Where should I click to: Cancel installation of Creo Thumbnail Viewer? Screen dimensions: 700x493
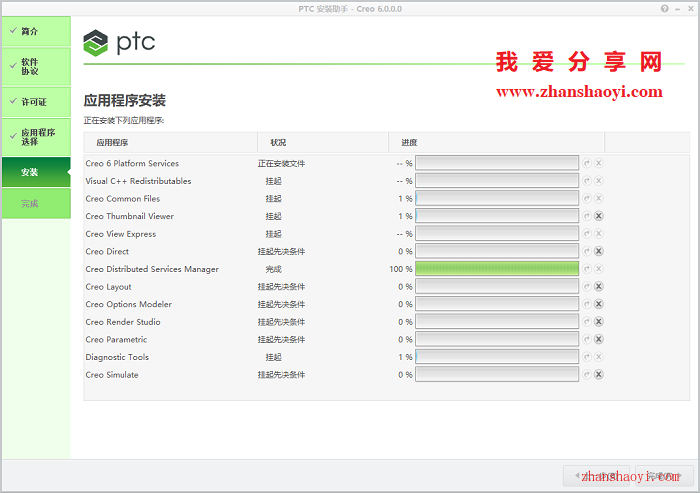pyautogui.click(x=599, y=216)
